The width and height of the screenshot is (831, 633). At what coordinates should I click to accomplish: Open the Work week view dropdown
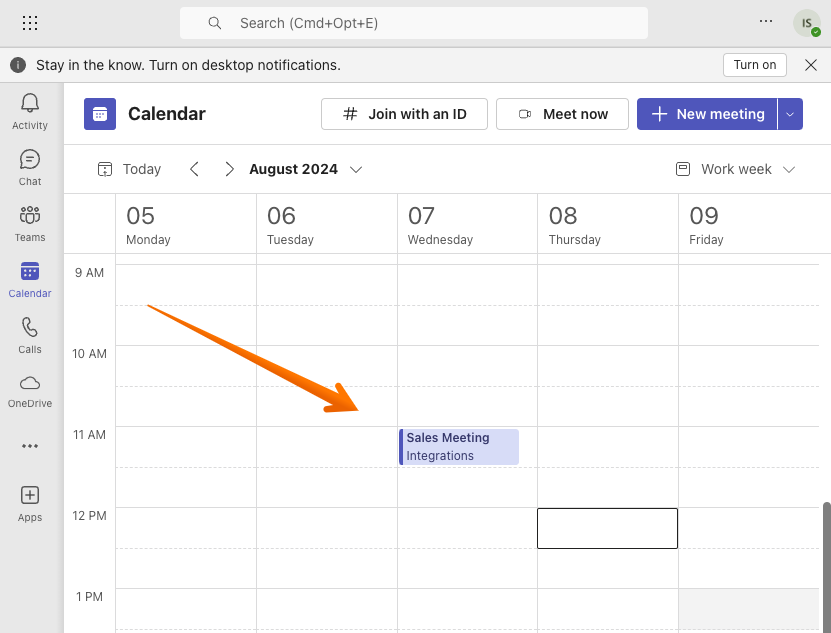[736, 169]
